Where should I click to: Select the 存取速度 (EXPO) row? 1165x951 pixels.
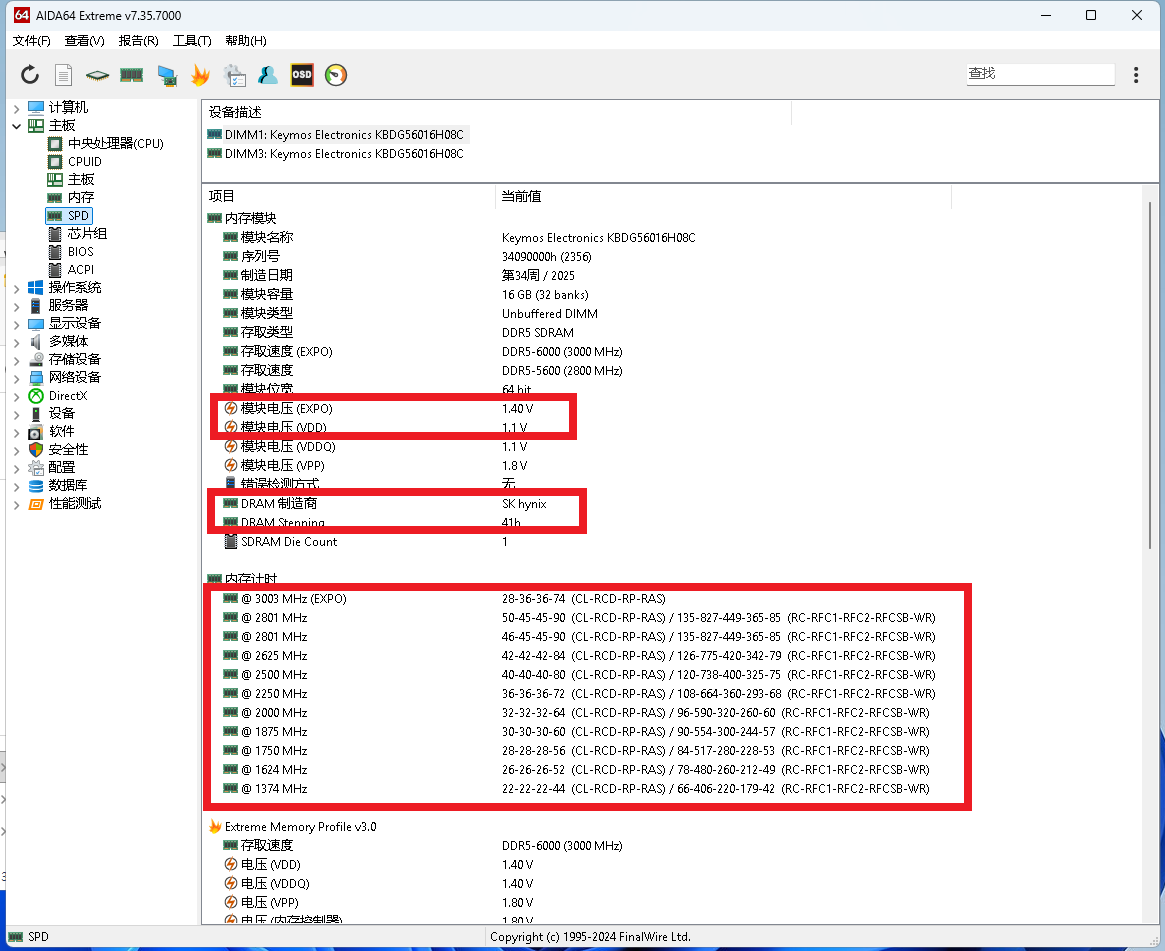(421, 351)
